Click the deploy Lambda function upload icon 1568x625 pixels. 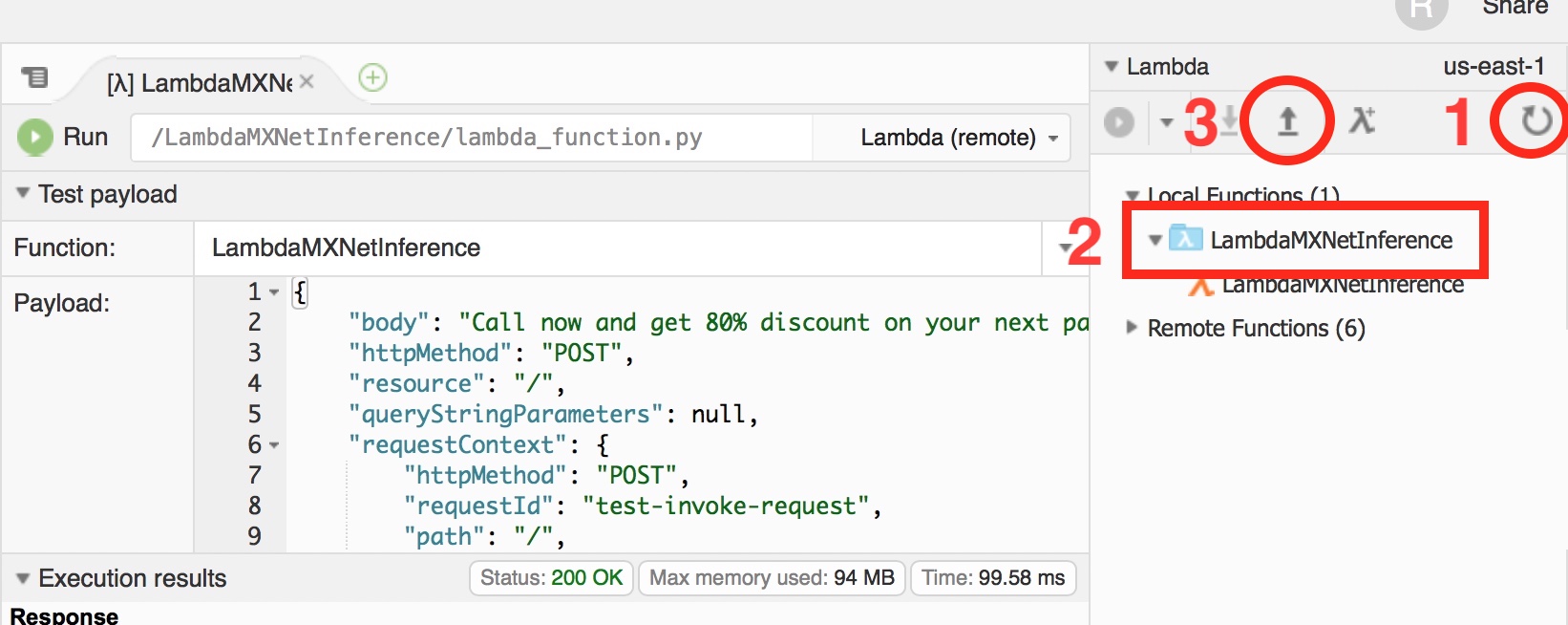point(1288,121)
